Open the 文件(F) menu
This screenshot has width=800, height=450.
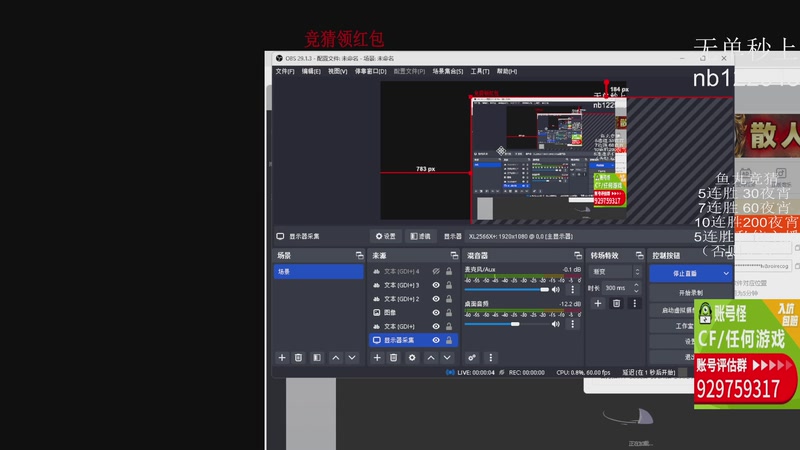[x=285, y=71]
